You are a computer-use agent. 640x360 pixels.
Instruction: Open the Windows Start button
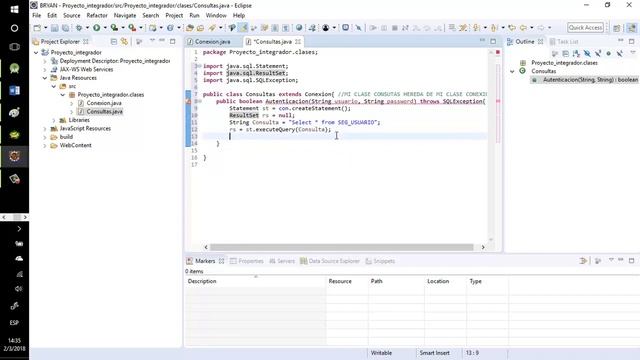(x=14, y=9)
